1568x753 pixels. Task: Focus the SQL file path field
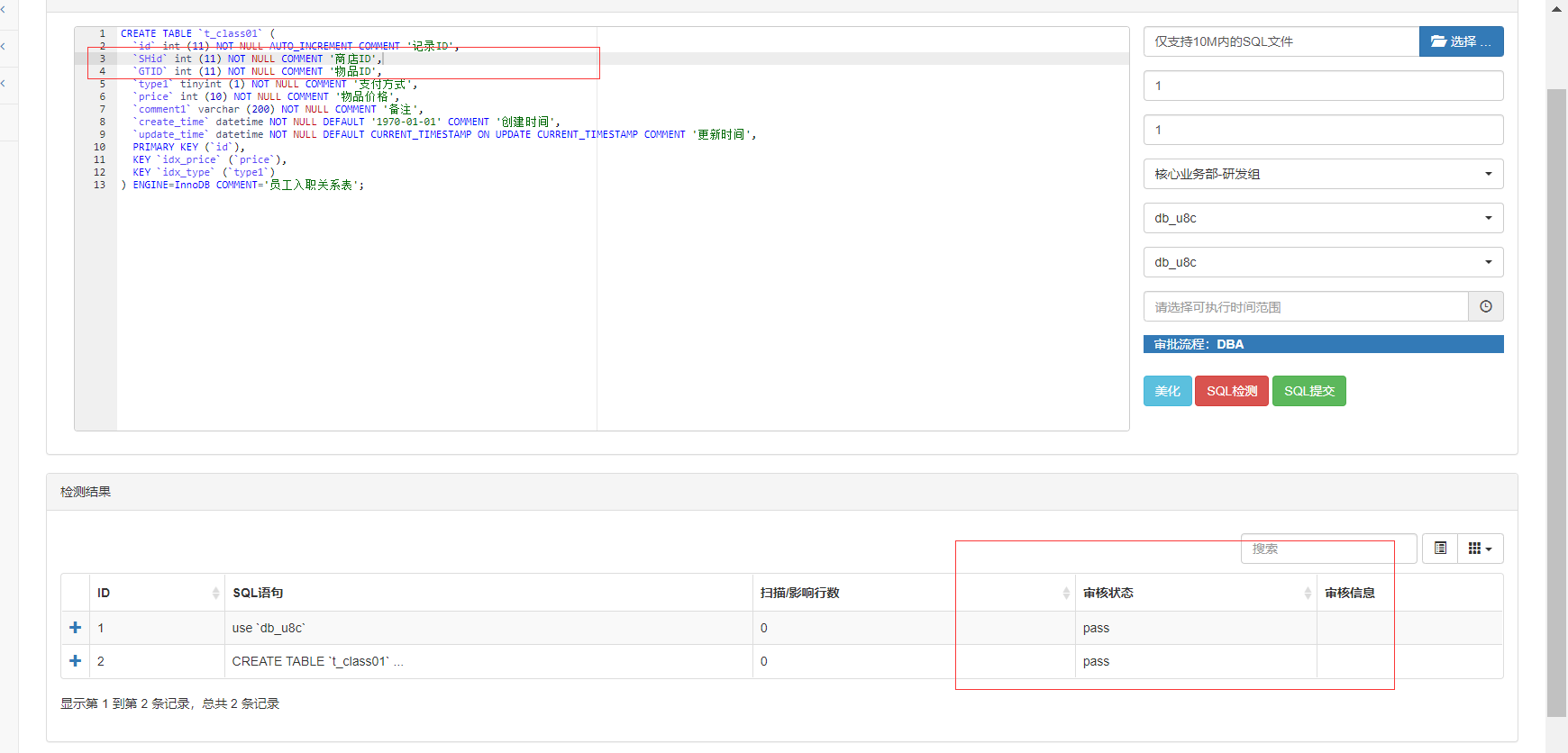[1281, 41]
